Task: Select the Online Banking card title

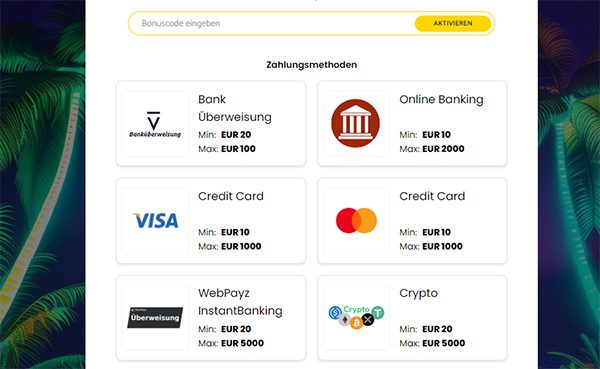Action: coord(441,99)
